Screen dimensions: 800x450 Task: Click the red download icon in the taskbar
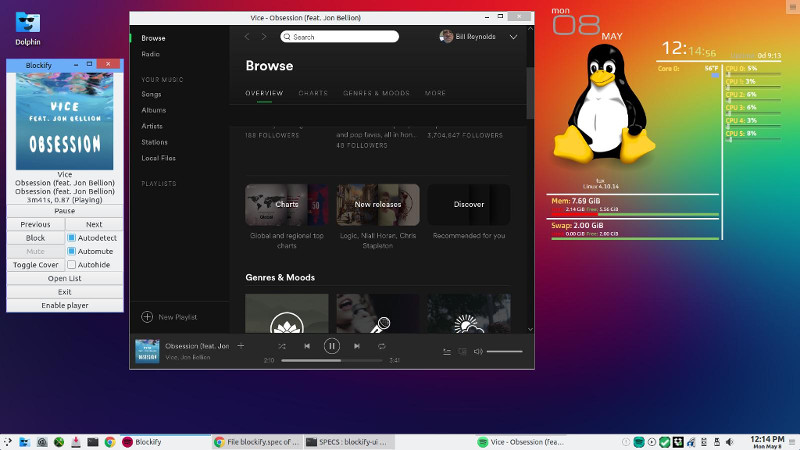pos(76,442)
